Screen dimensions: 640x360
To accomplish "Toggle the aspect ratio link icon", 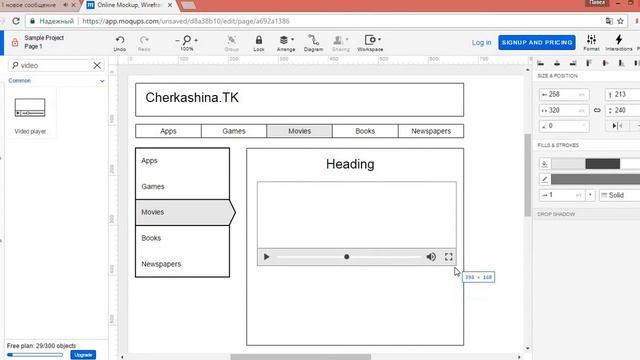I will pyautogui.click(x=597, y=110).
